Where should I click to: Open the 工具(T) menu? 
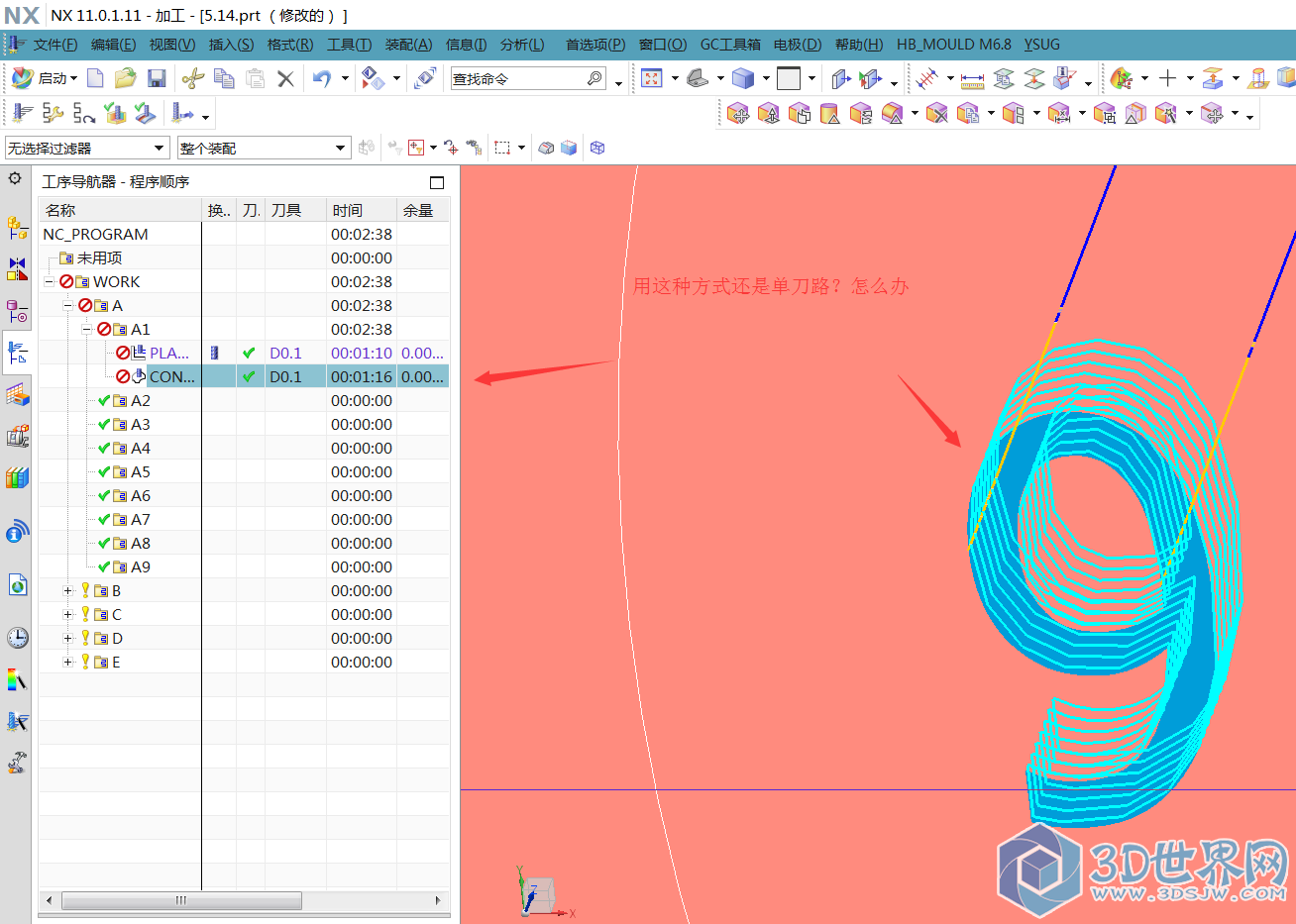[x=349, y=45]
